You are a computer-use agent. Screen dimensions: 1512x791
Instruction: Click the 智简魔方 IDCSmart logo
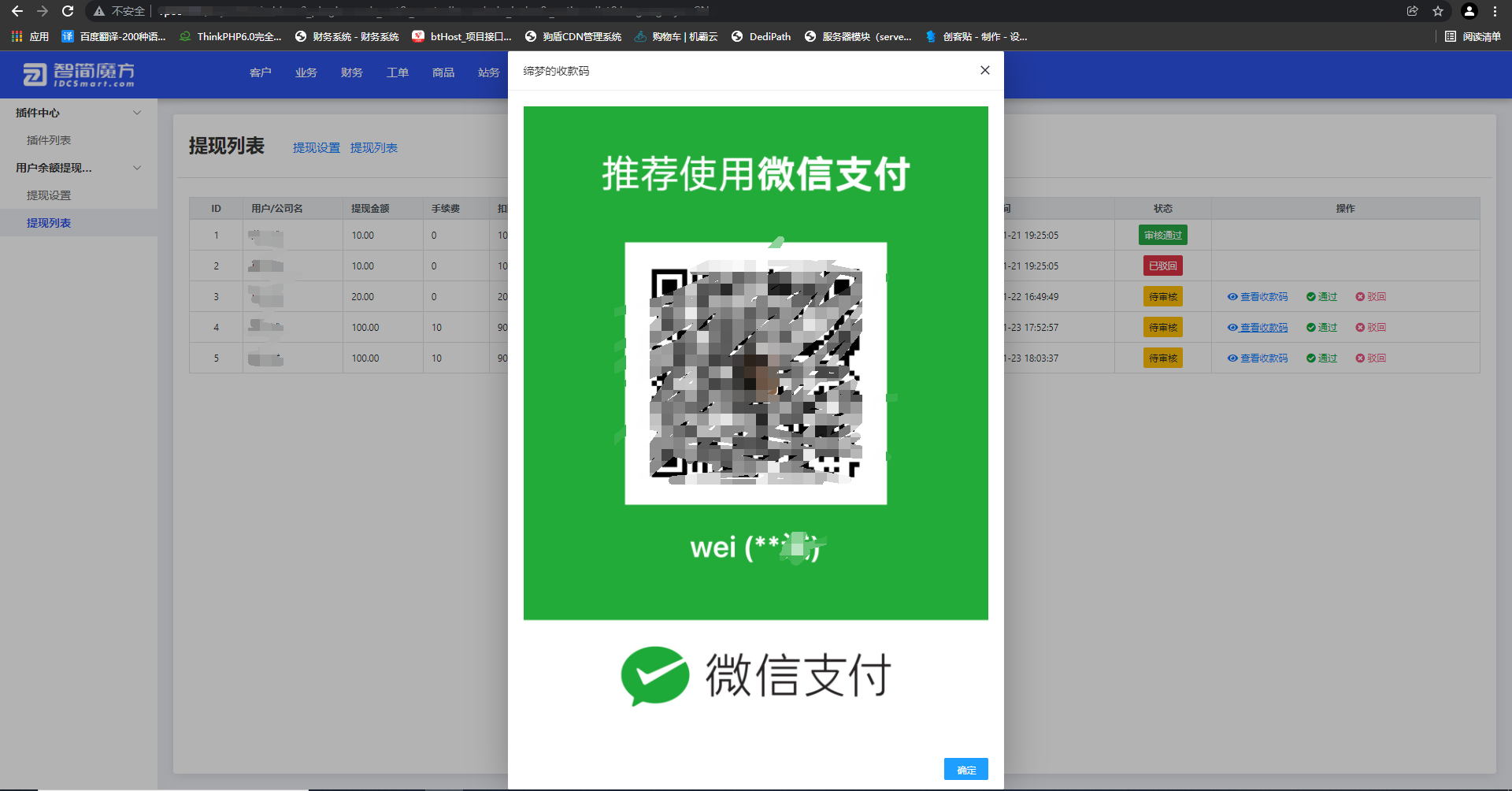pos(79,75)
